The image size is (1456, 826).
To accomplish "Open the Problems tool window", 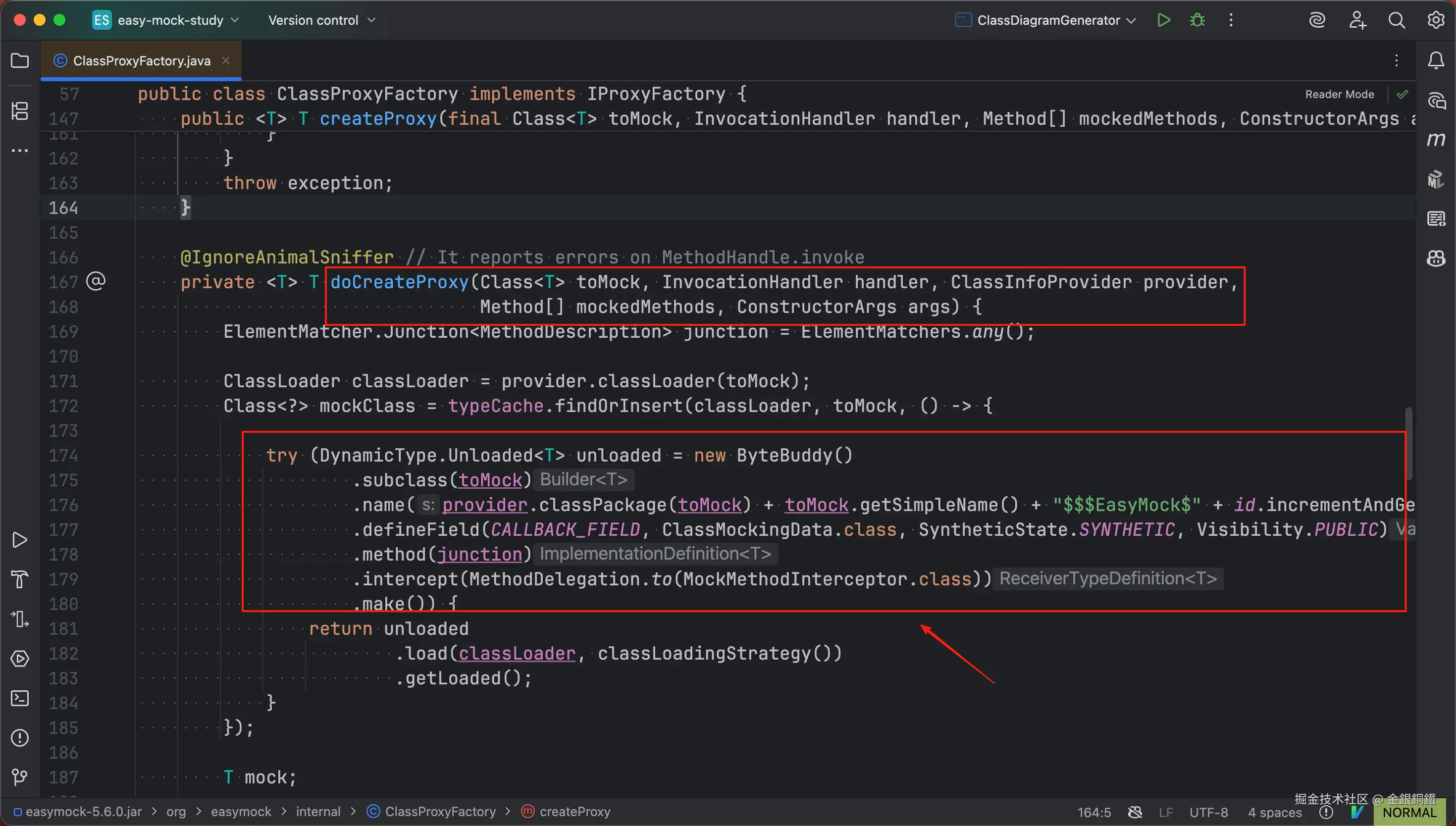I will (x=20, y=737).
